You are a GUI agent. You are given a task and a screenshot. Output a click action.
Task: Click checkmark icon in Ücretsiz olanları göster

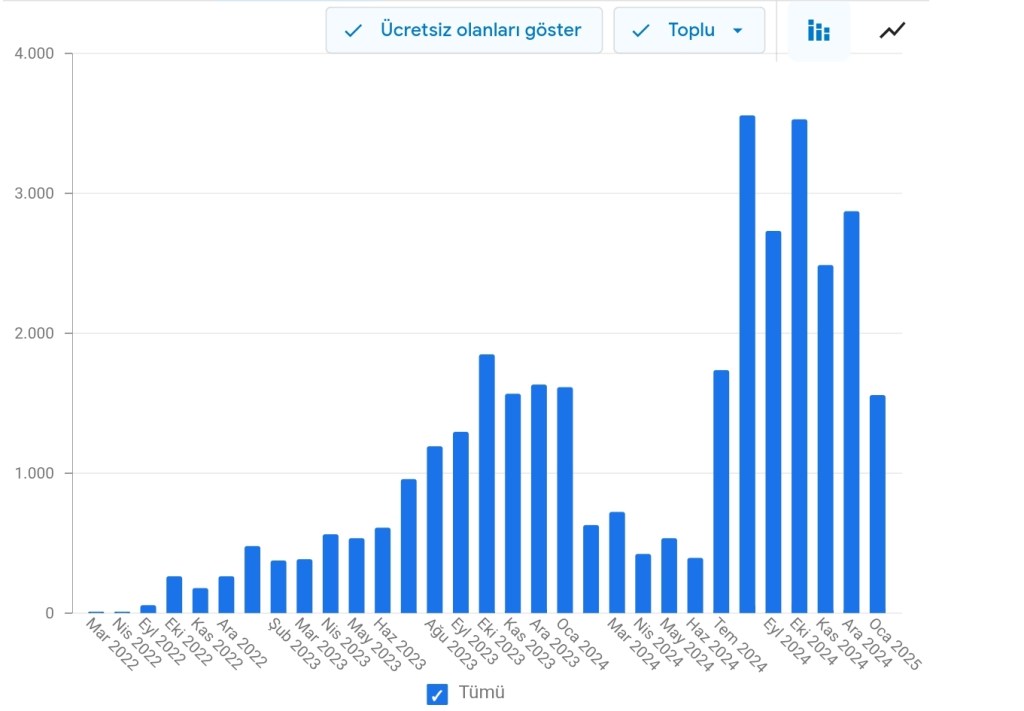click(x=353, y=31)
